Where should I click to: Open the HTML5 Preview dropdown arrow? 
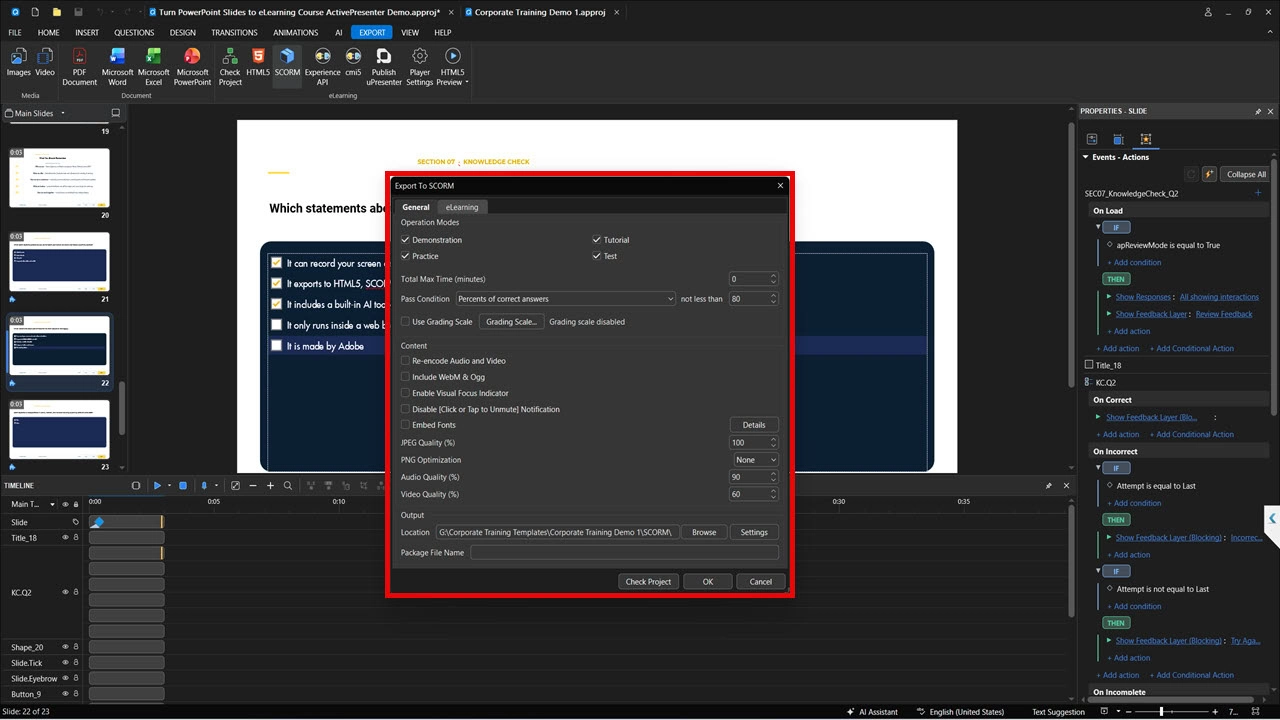click(x=466, y=83)
